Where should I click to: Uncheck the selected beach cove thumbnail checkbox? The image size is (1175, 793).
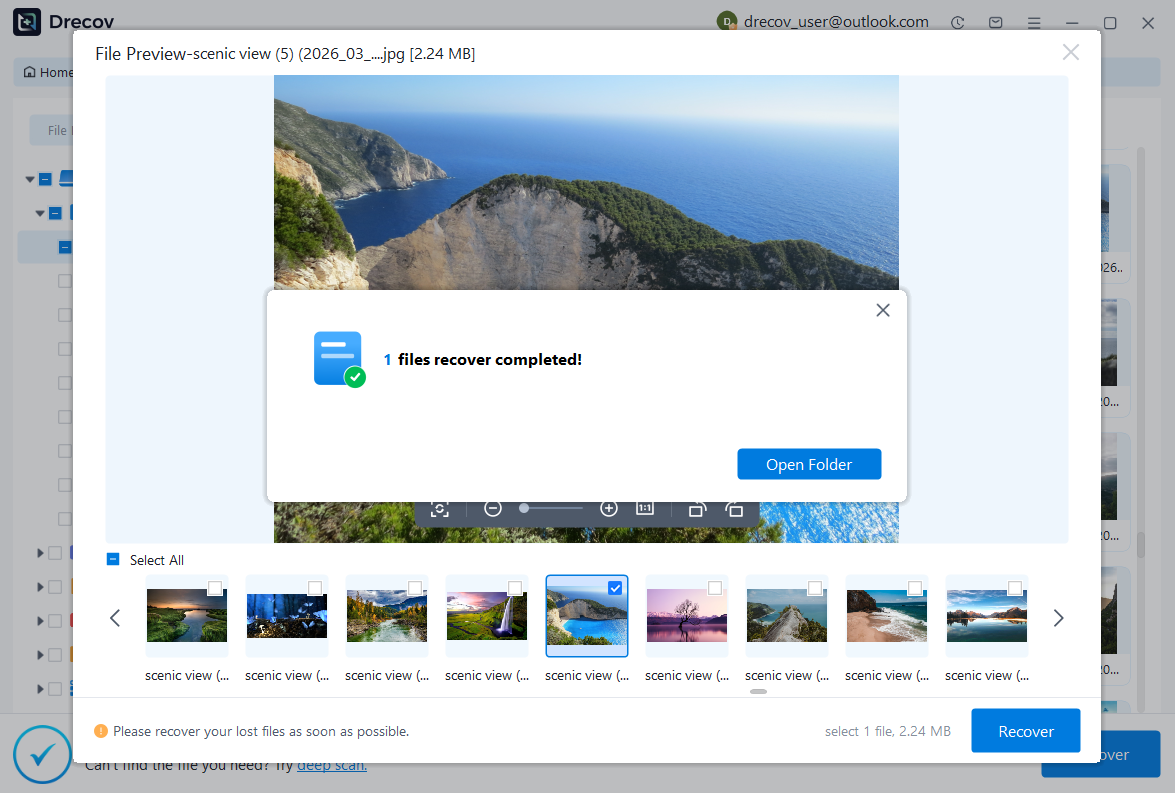coord(615,588)
